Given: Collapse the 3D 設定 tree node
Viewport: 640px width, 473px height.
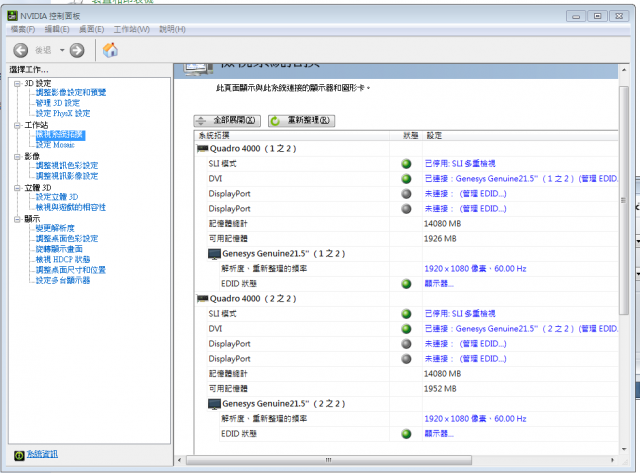Looking at the screenshot, I should [17, 84].
